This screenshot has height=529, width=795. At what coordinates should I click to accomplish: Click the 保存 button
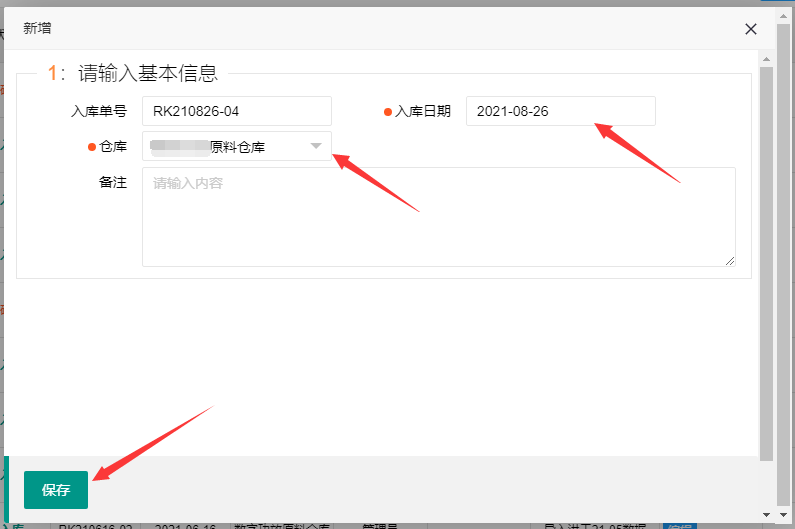[x=56, y=490]
